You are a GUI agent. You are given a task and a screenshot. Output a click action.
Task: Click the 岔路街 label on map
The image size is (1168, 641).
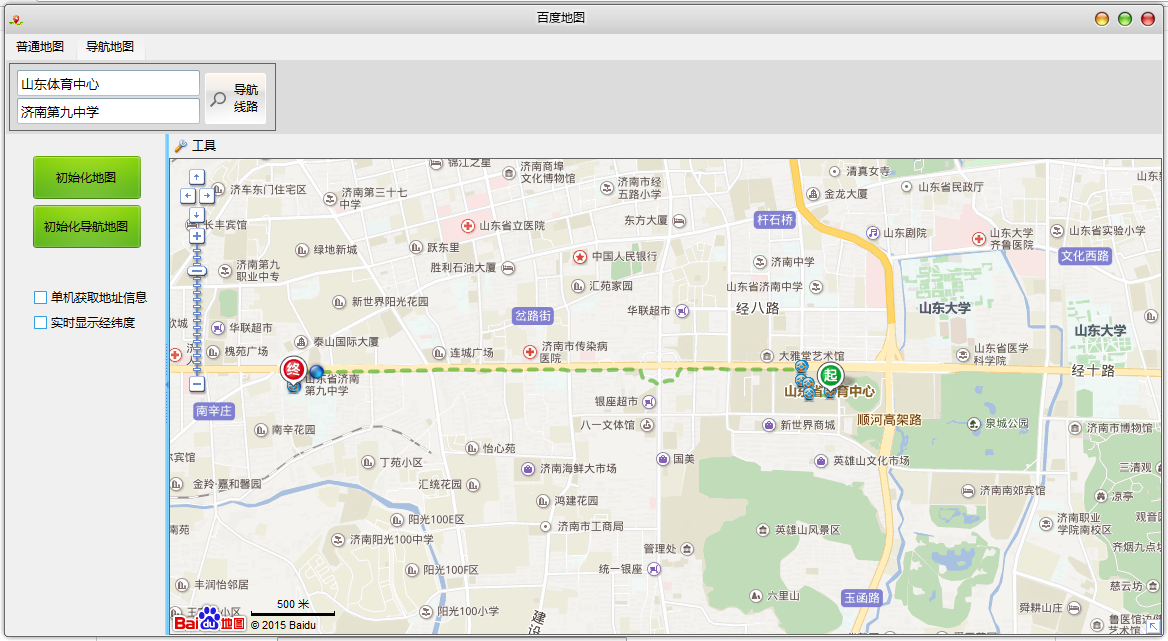[533, 316]
